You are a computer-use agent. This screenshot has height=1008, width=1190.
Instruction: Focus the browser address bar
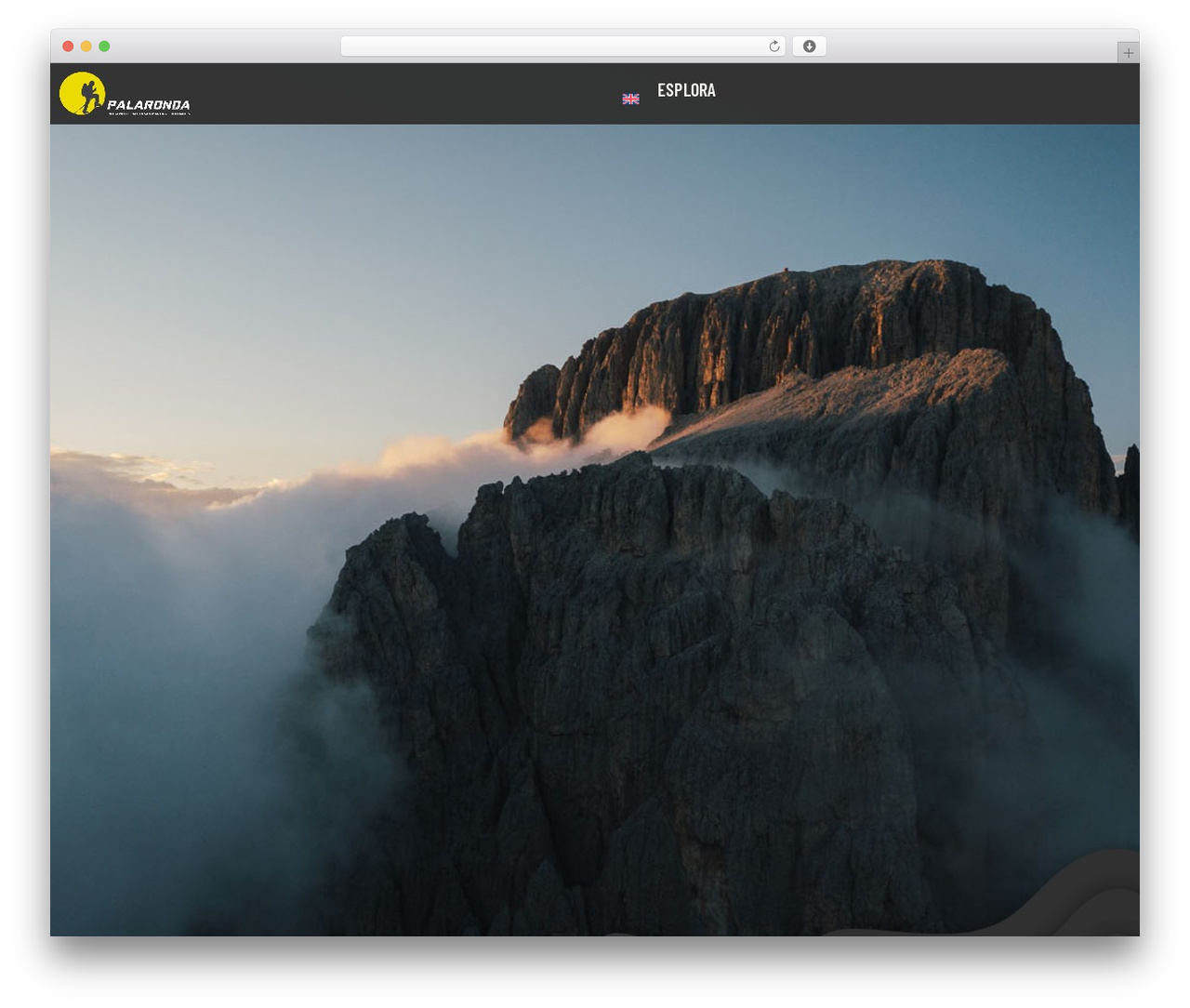point(562,46)
